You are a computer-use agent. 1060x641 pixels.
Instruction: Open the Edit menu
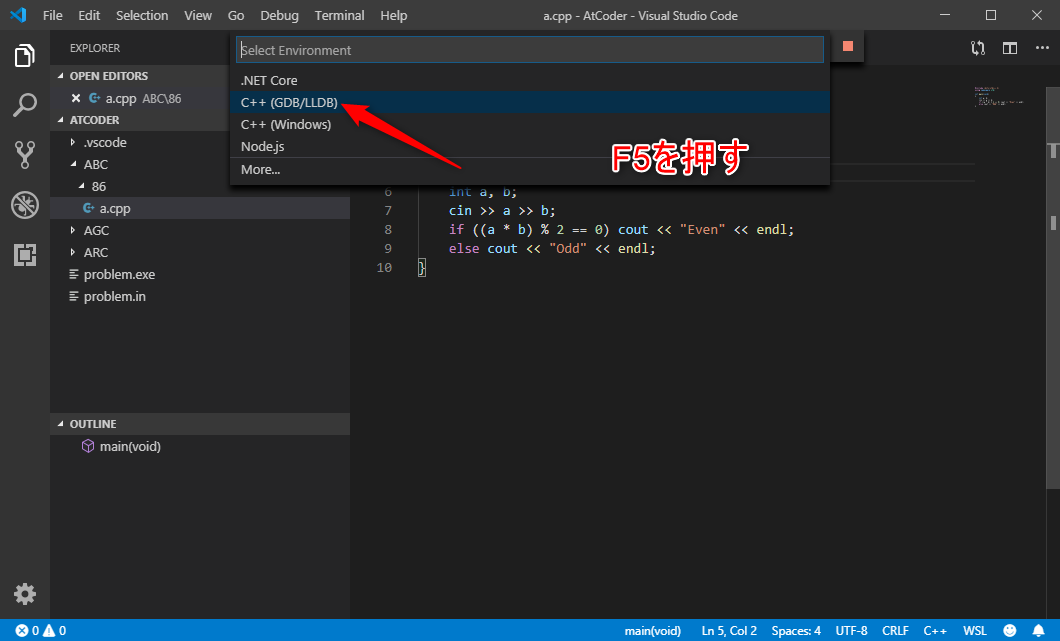pyautogui.click(x=89, y=16)
